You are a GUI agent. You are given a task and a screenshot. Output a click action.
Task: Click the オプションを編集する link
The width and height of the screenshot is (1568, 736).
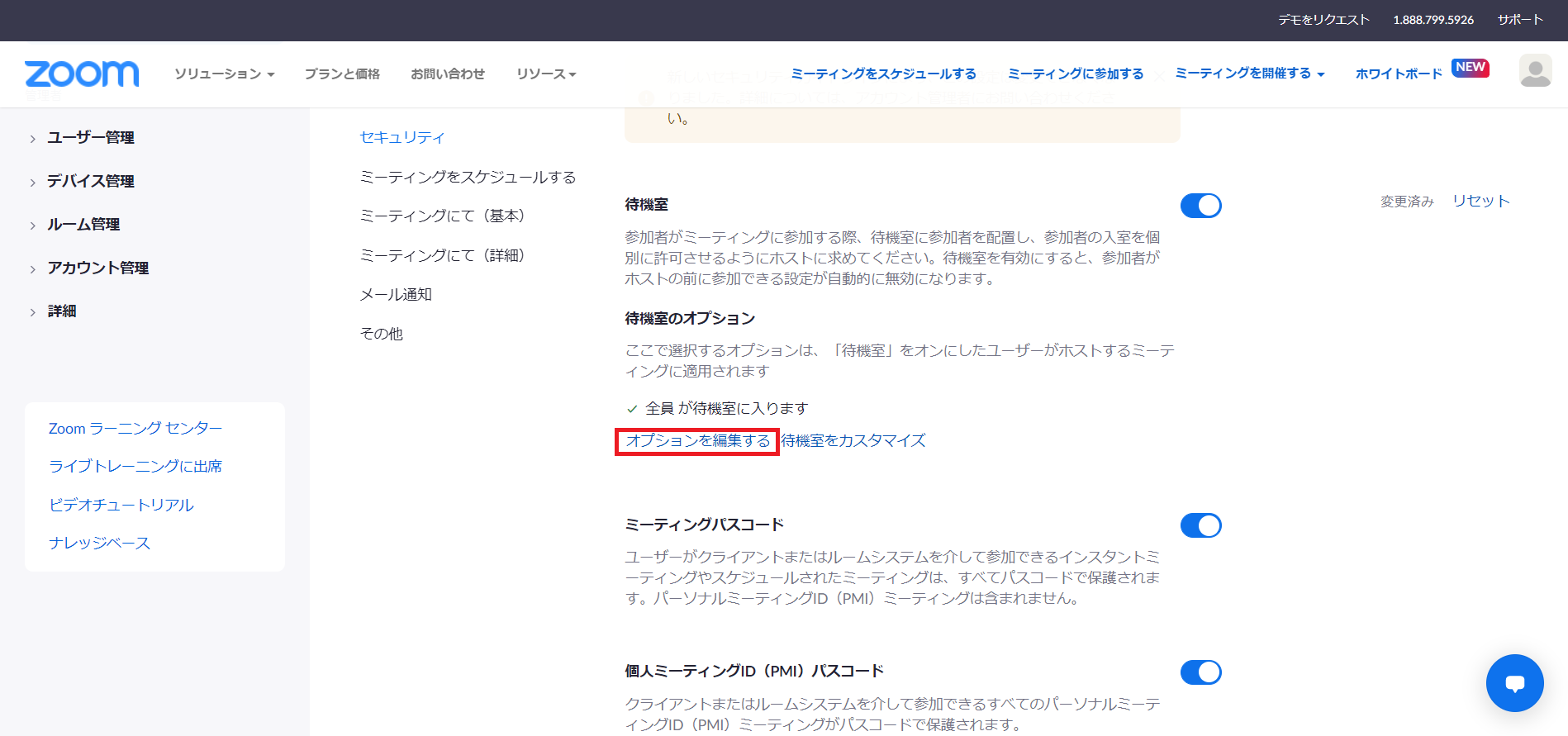pos(697,441)
